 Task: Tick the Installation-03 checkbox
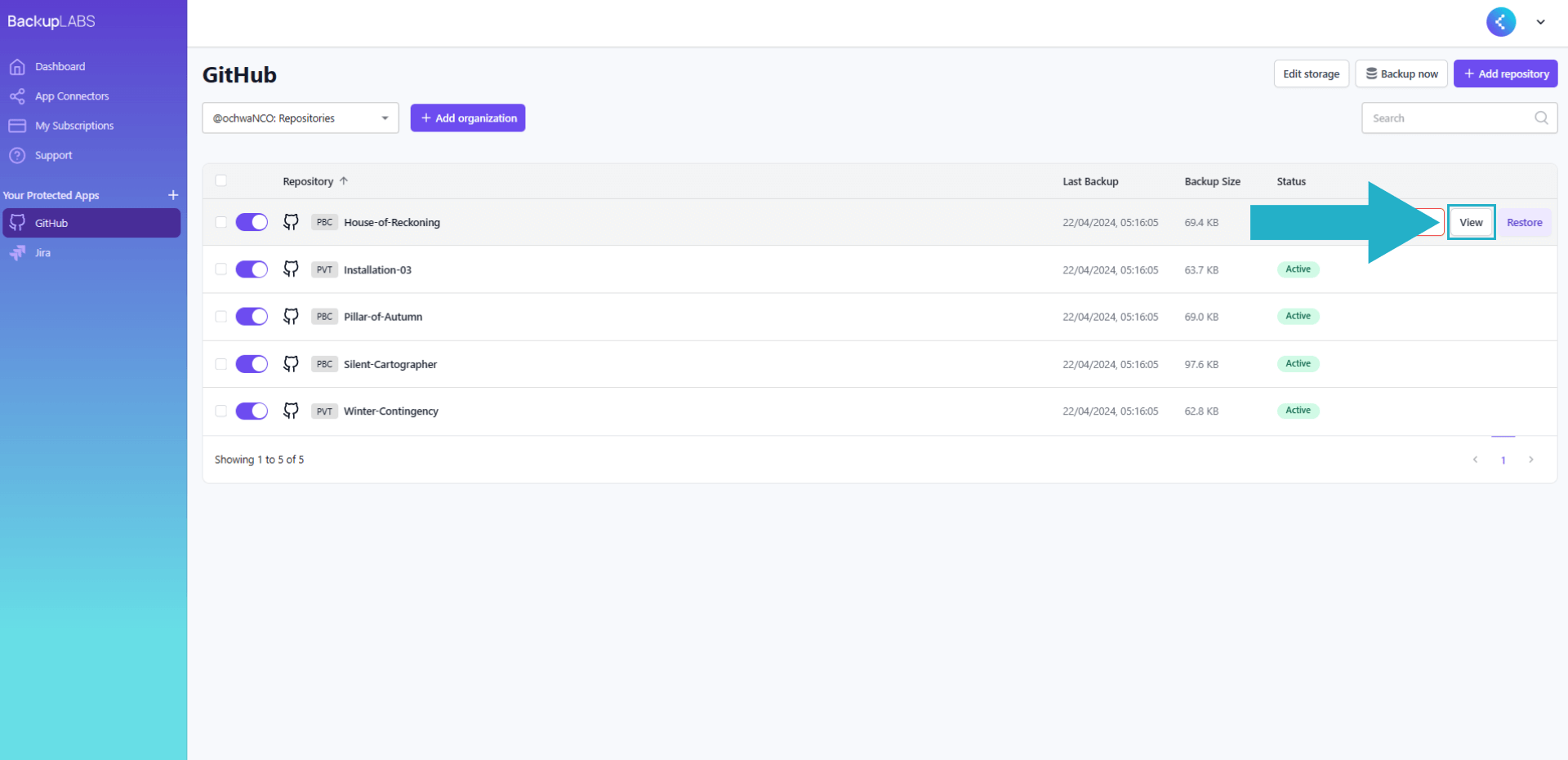click(220, 269)
